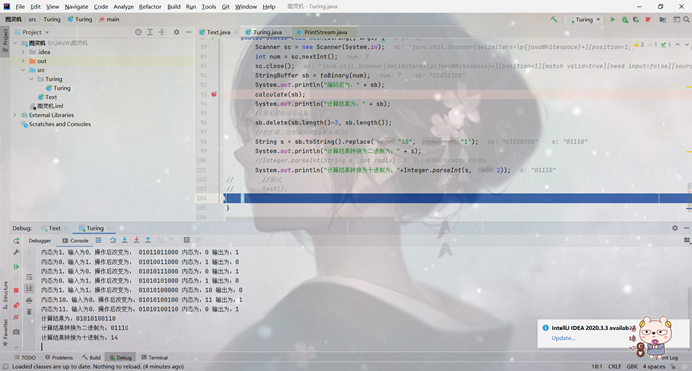Click the Update... link in the notification
The height and width of the screenshot is (371, 692).
563,338
